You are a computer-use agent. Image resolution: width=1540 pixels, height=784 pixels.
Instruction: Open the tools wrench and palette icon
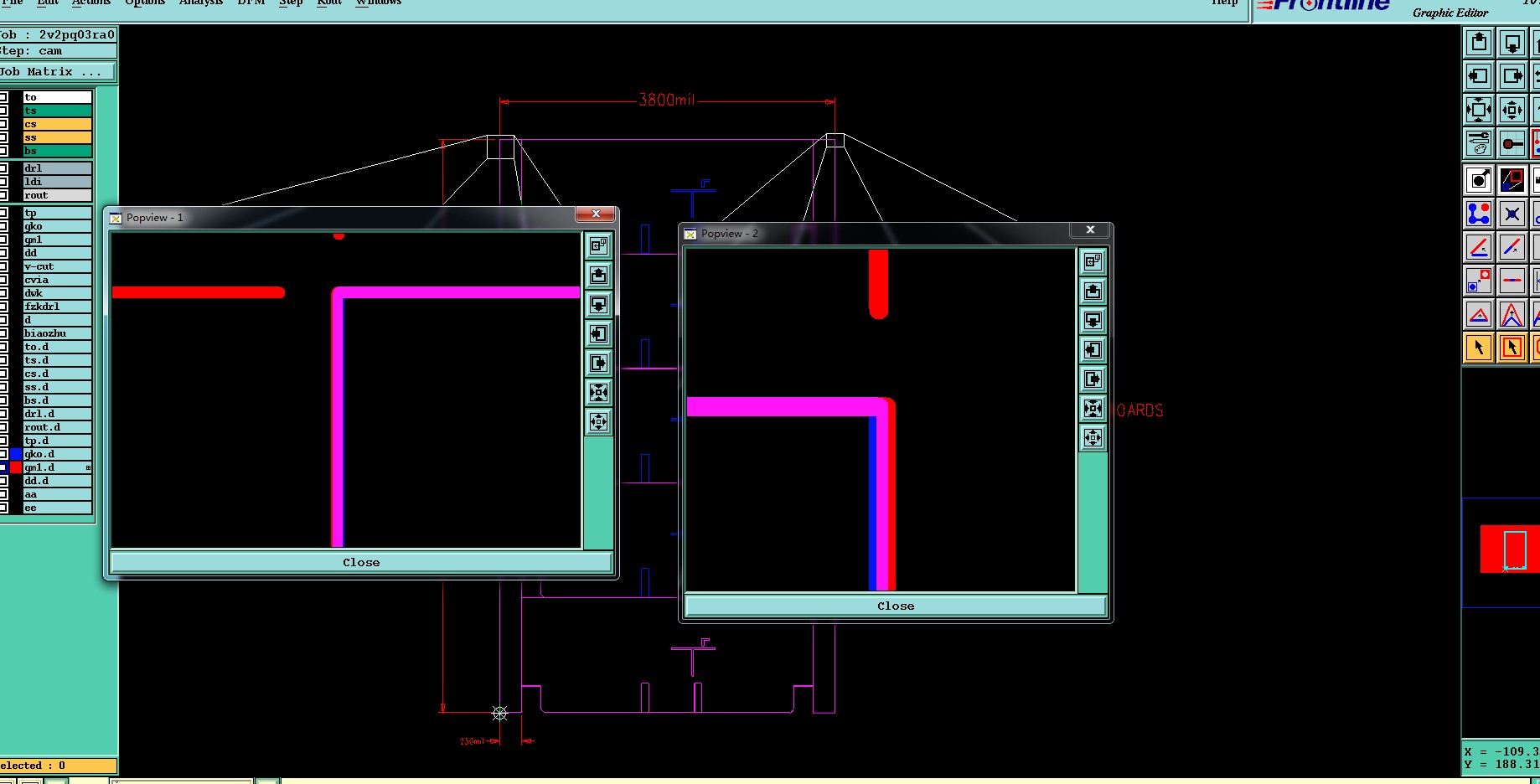[1479, 143]
